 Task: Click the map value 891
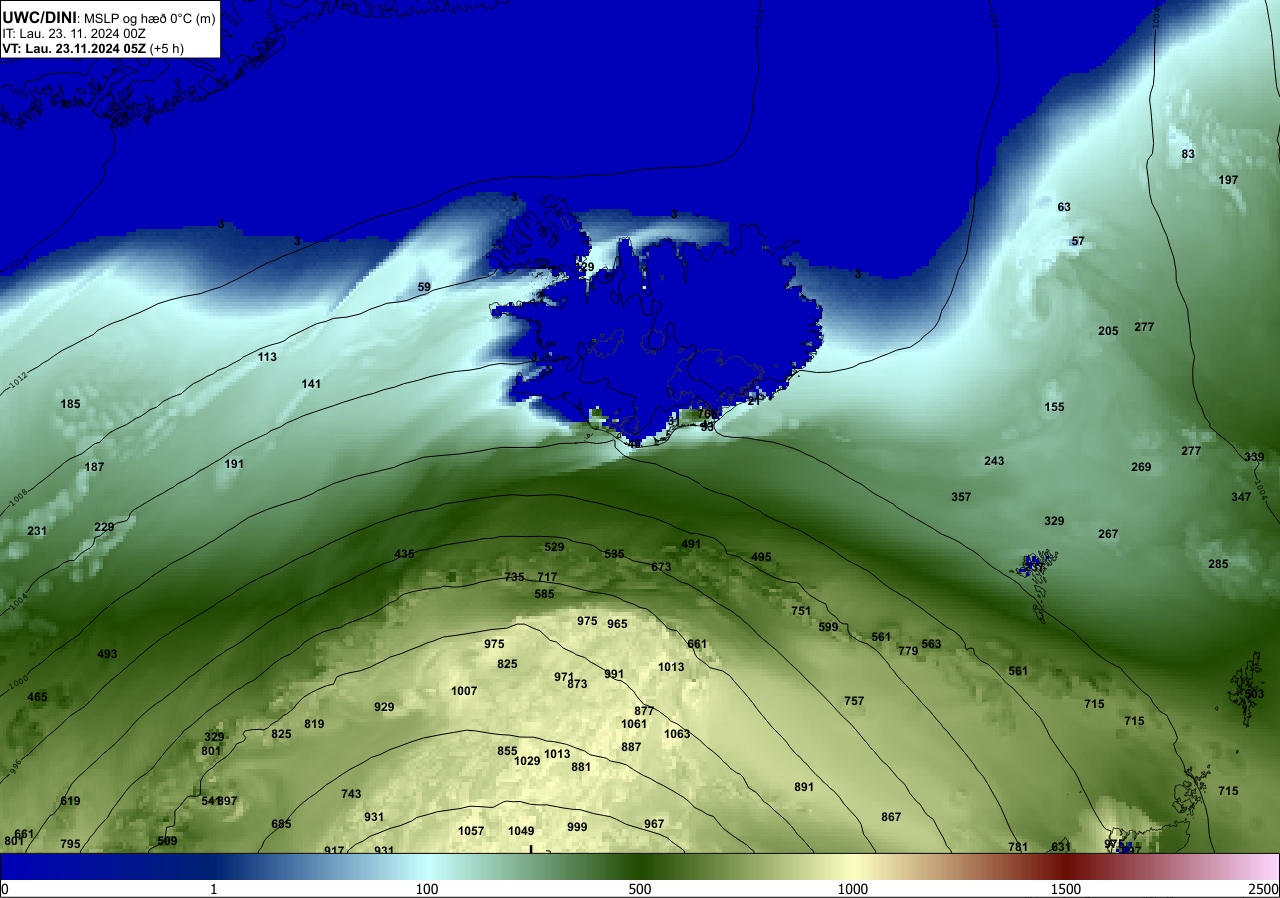pos(804,787)
